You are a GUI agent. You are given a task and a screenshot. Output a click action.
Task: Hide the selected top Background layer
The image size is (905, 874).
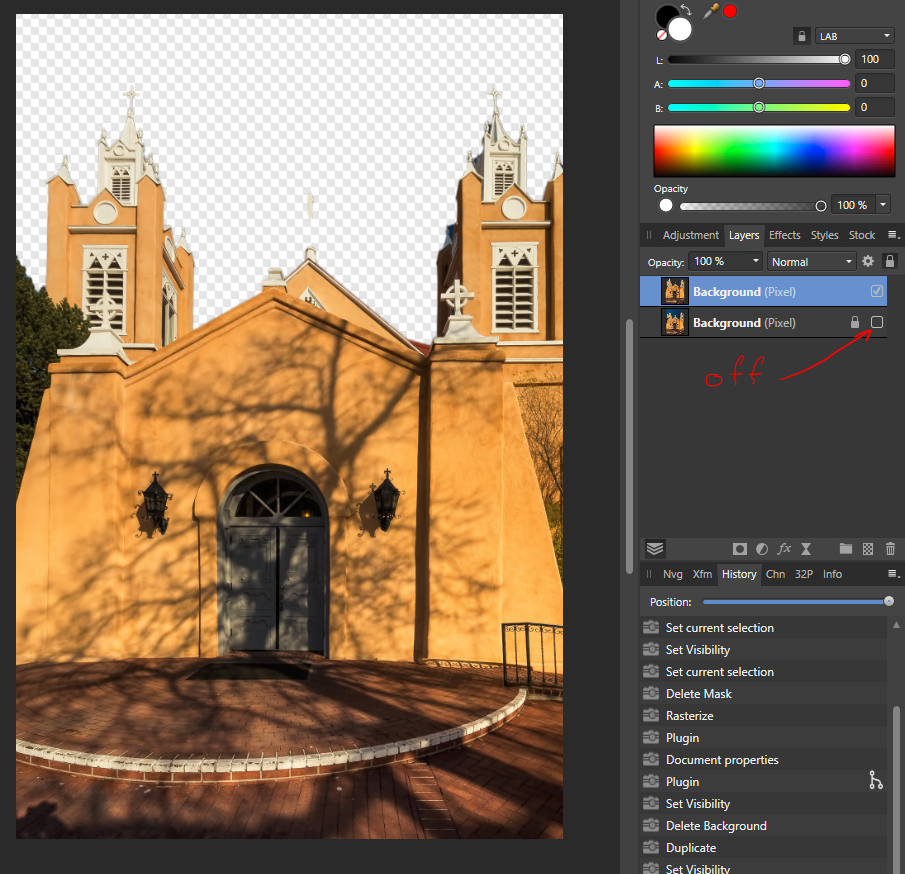tap(877, 292)
